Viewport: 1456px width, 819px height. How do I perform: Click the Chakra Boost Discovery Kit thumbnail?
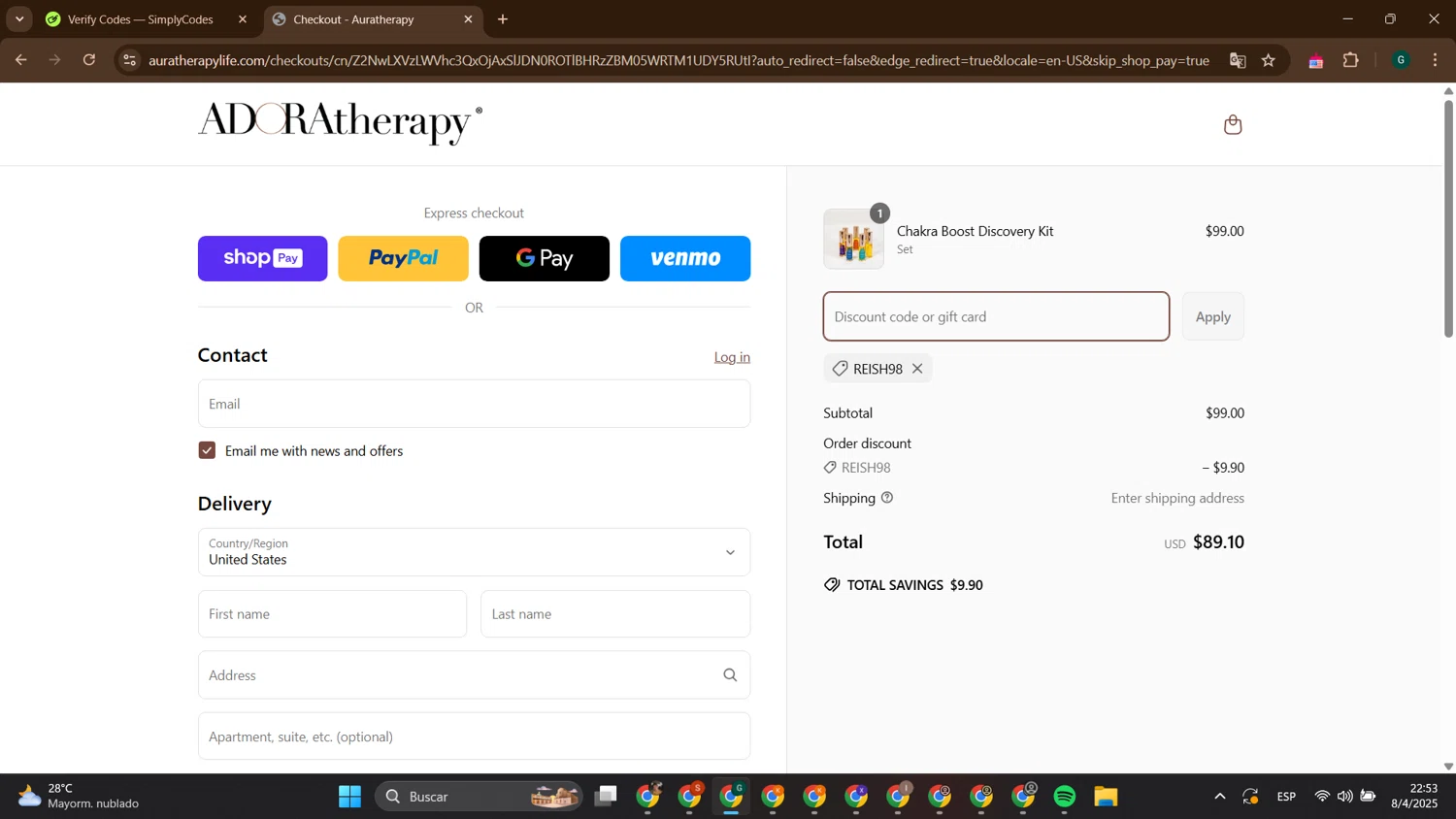854,239
